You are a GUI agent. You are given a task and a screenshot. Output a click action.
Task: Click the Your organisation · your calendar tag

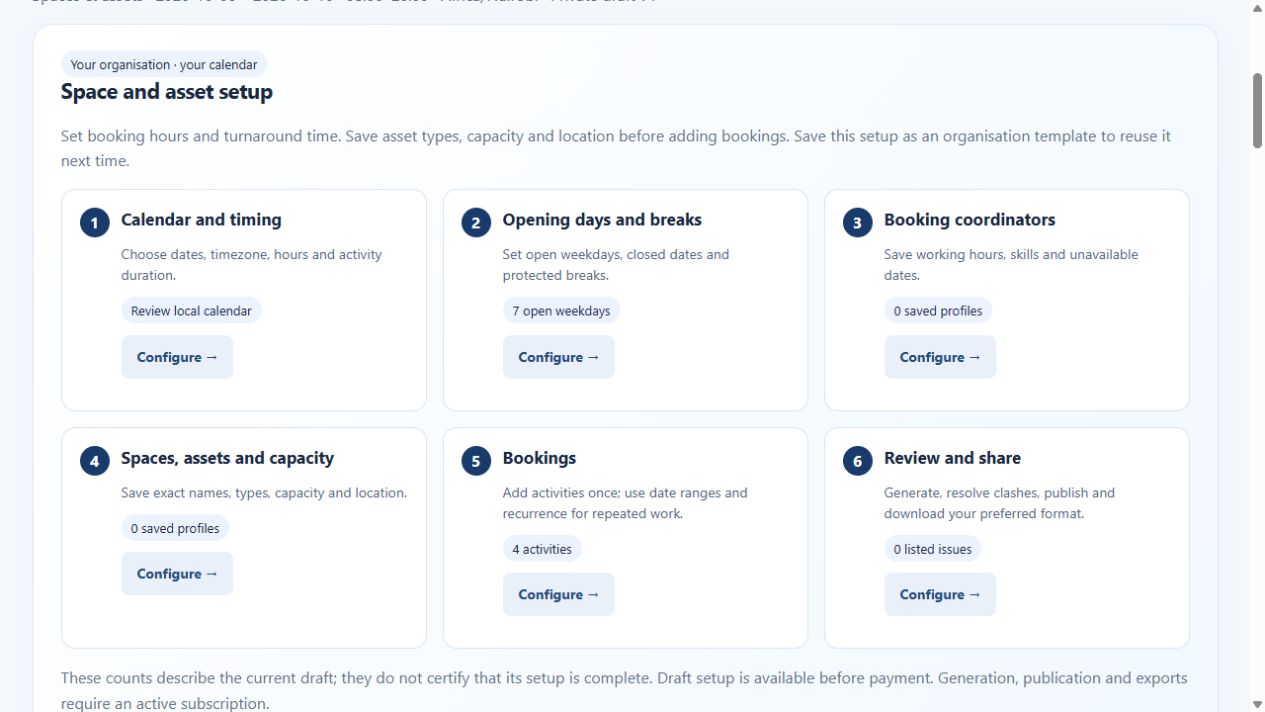click(x=164, y=65)
